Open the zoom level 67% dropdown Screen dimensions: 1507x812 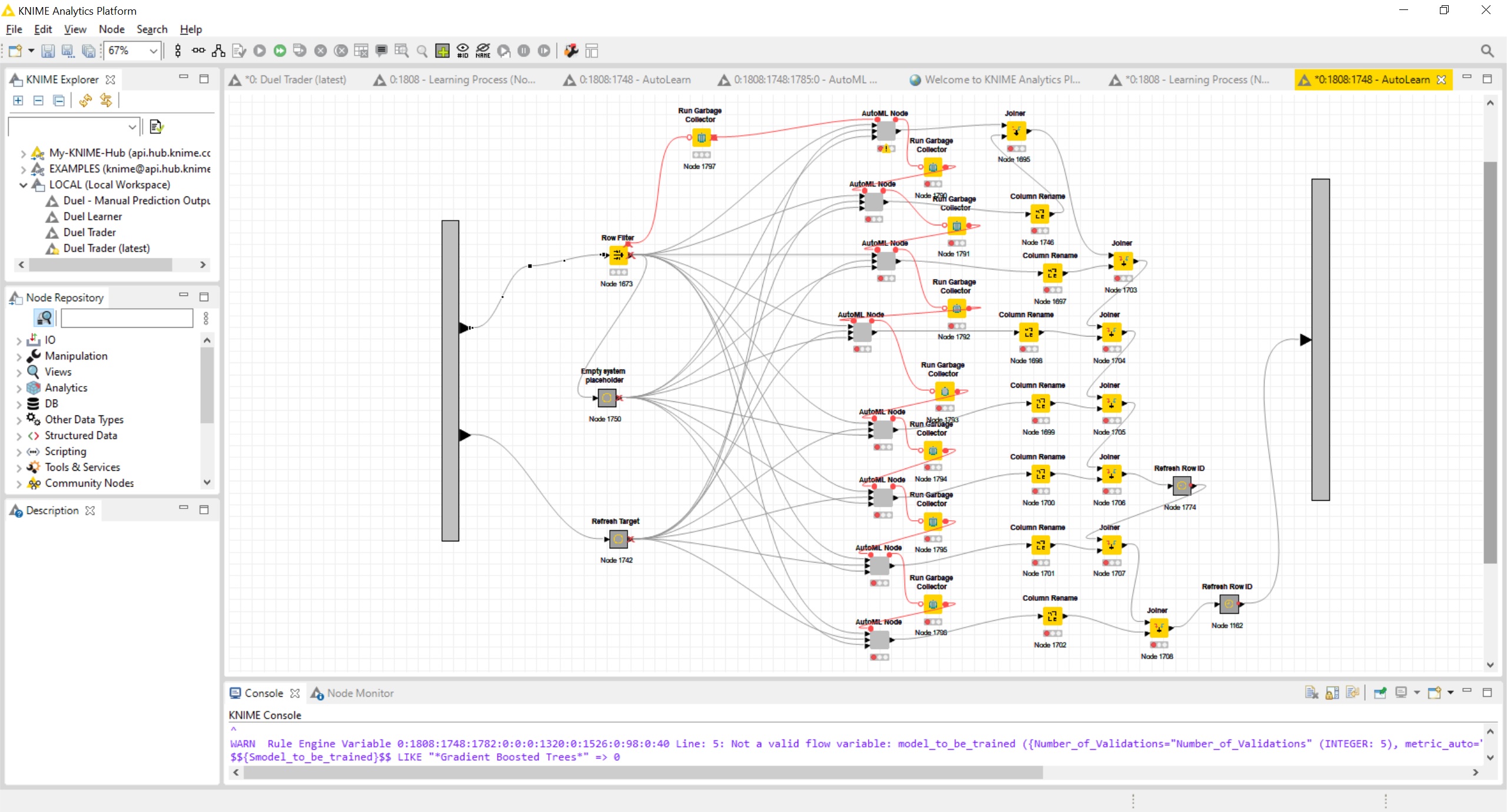click(x=153, y=51)
